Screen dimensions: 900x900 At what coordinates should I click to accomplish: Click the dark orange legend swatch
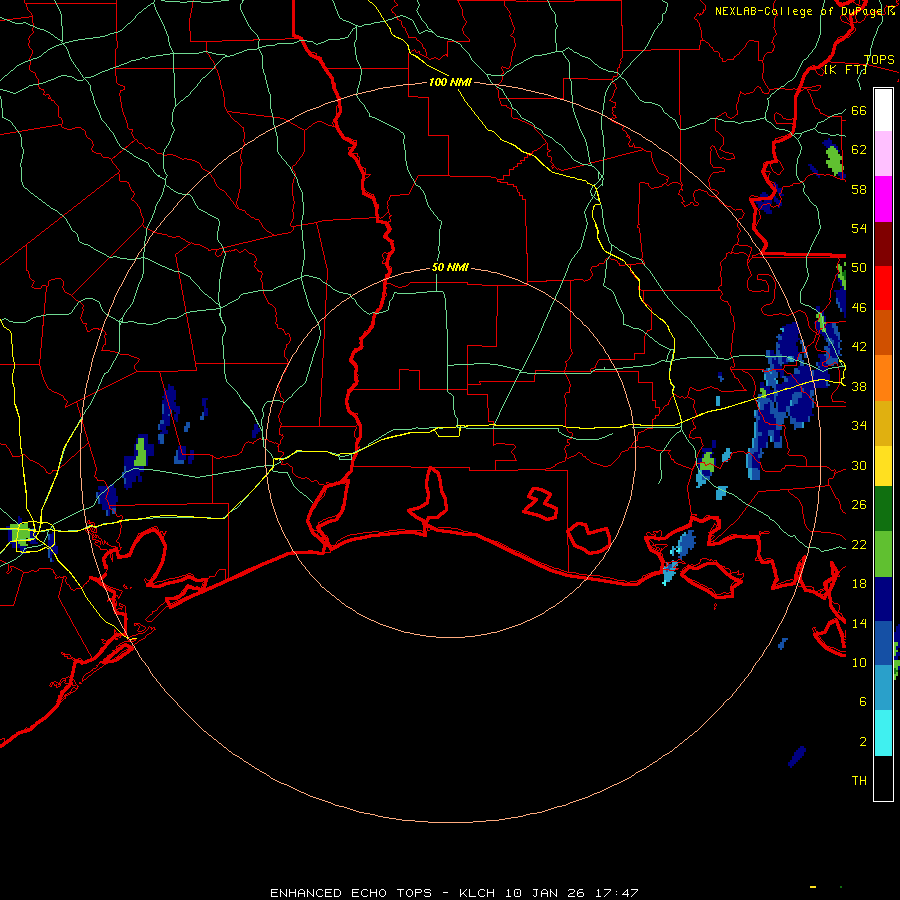883,332
